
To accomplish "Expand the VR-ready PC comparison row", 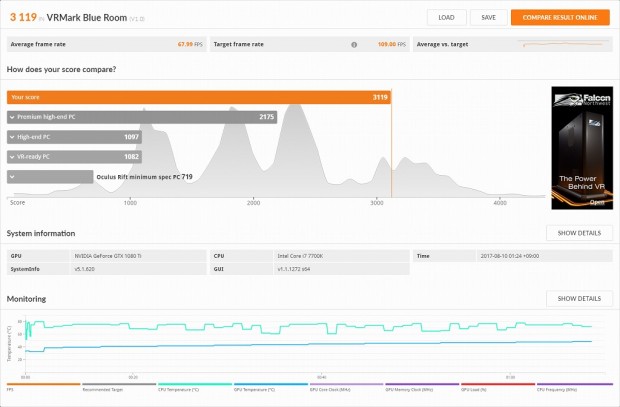I will click(x=74, y=157).
